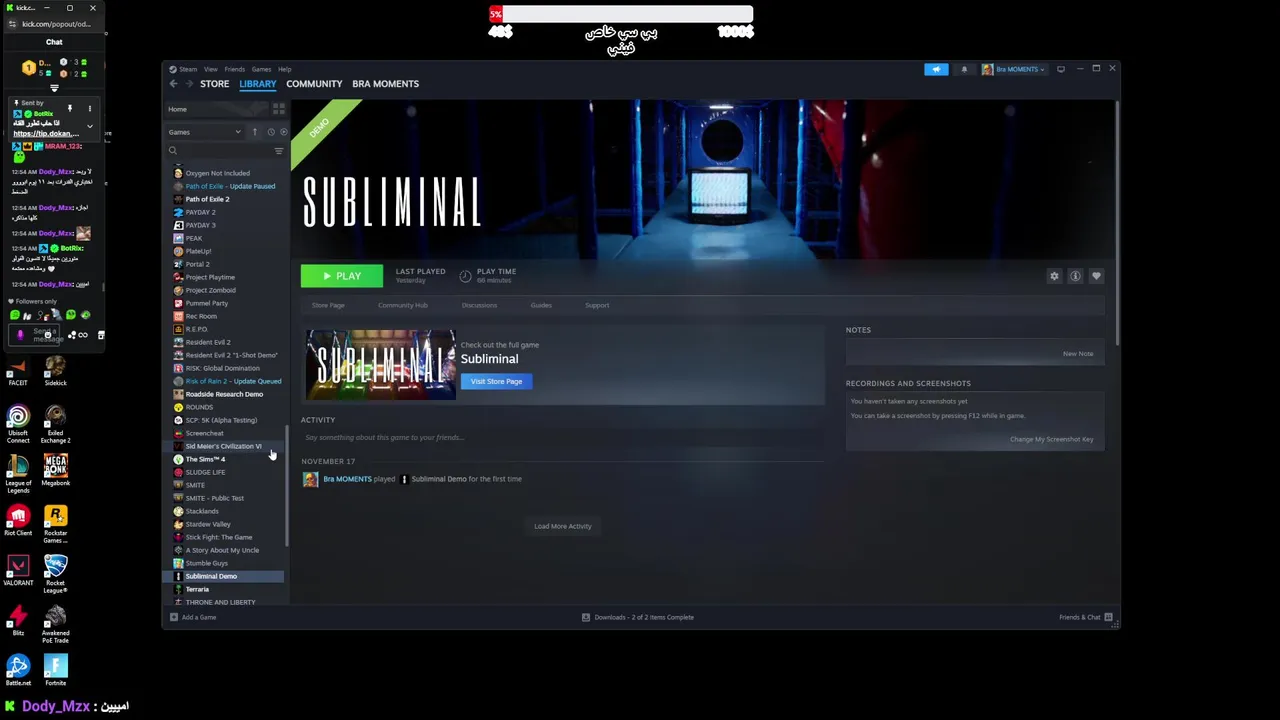Open Subliminal game info icon
Screen dimensions: 1280x720
click(1075, 276)
